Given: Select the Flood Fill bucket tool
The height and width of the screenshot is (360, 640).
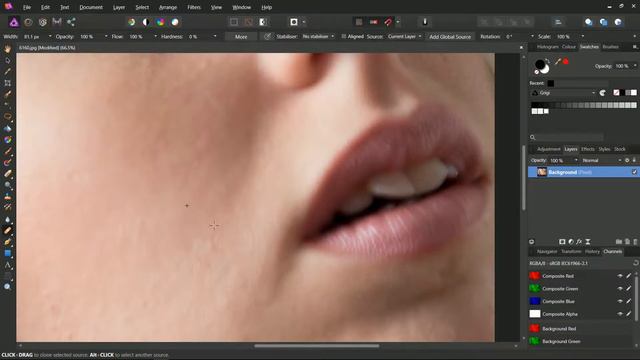Looking at the screenshot, I should [x=7, y=128].
